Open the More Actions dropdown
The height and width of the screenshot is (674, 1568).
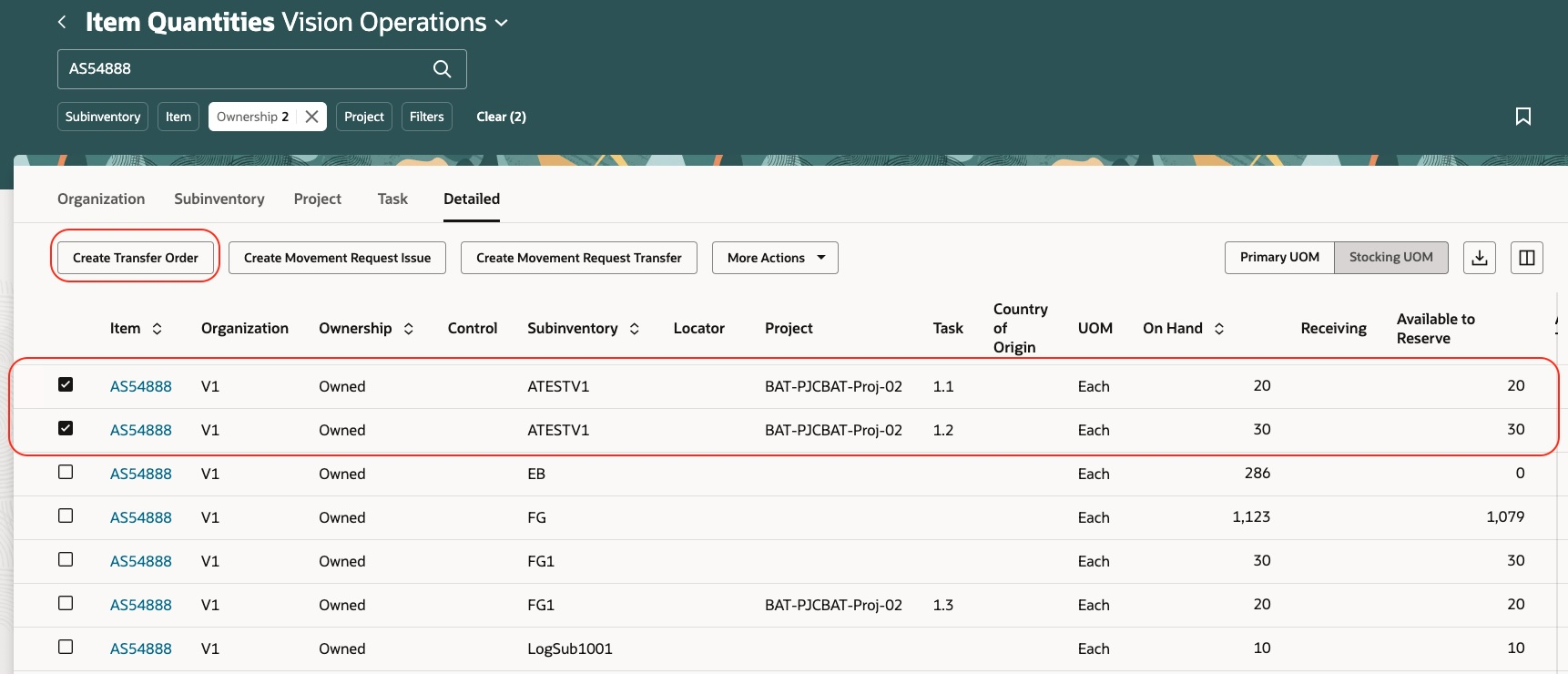click(775, 258)
